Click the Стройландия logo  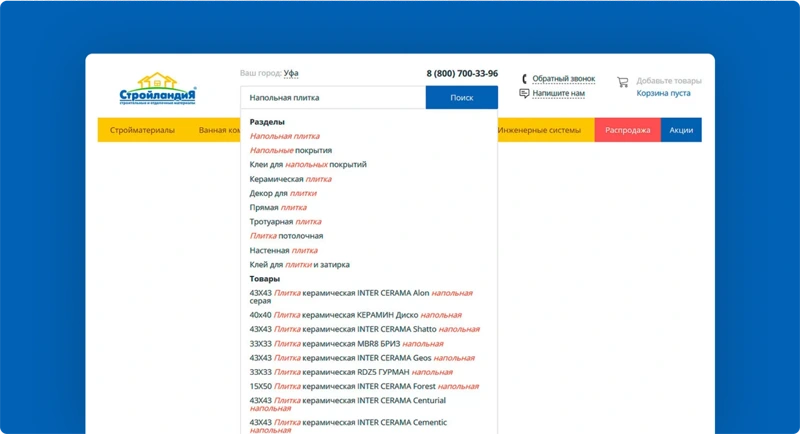tap(157, 89)
